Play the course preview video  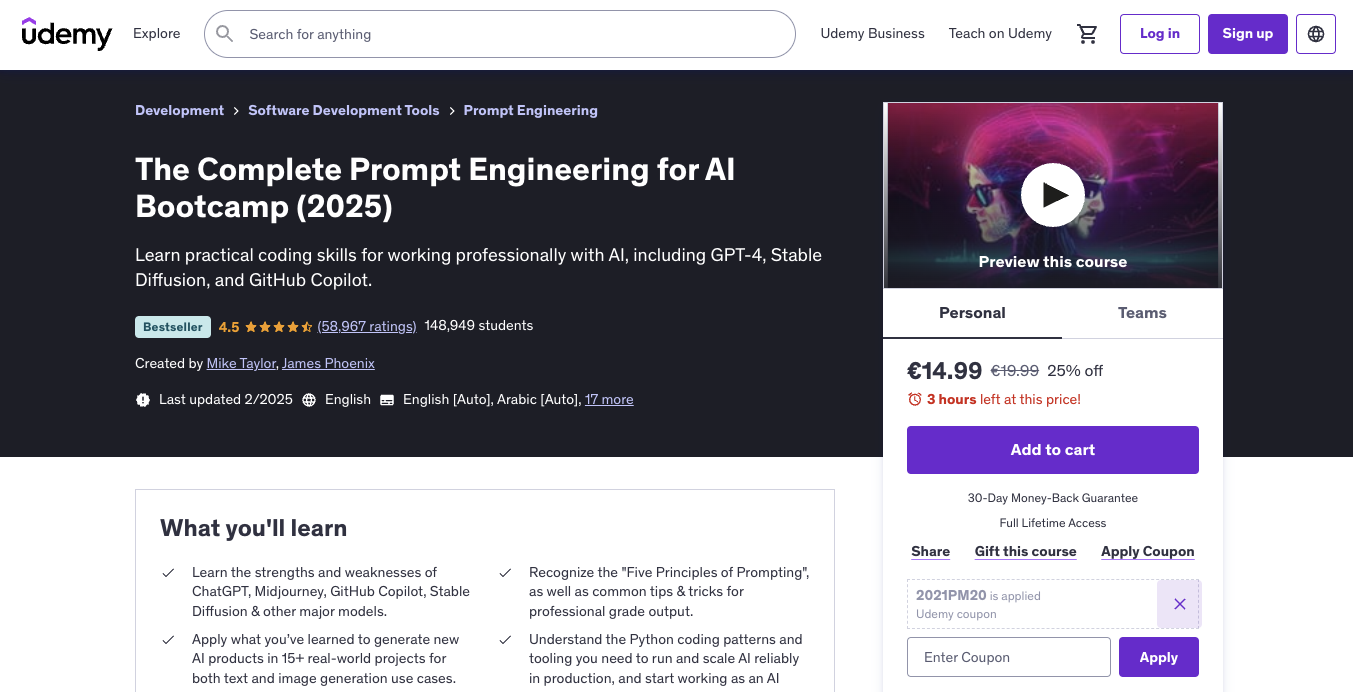click(x=1052, y=195)
